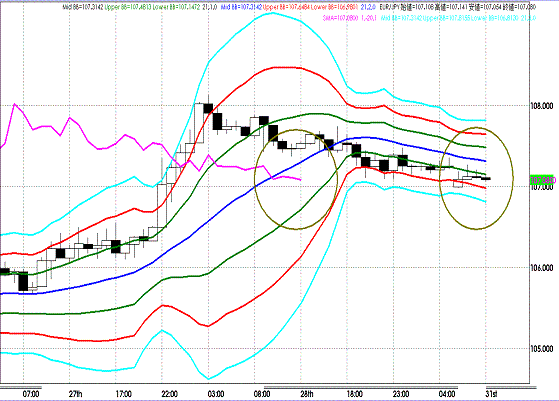559x401 pixels.
Task: Click the black Mid BB legend at top left
Action: coord(83,7)
